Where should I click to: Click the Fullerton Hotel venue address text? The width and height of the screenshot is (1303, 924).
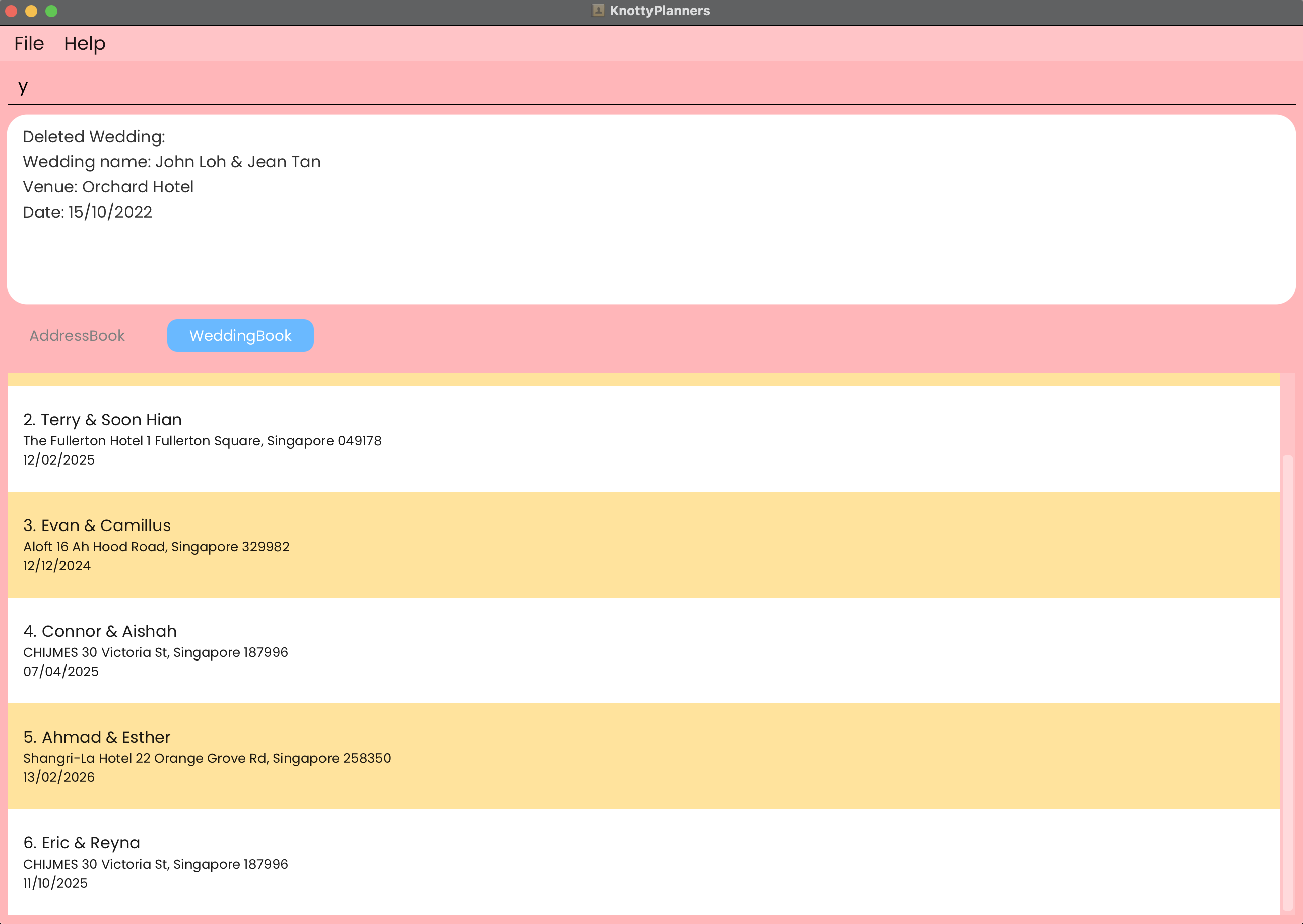click(x=202, y=440)
